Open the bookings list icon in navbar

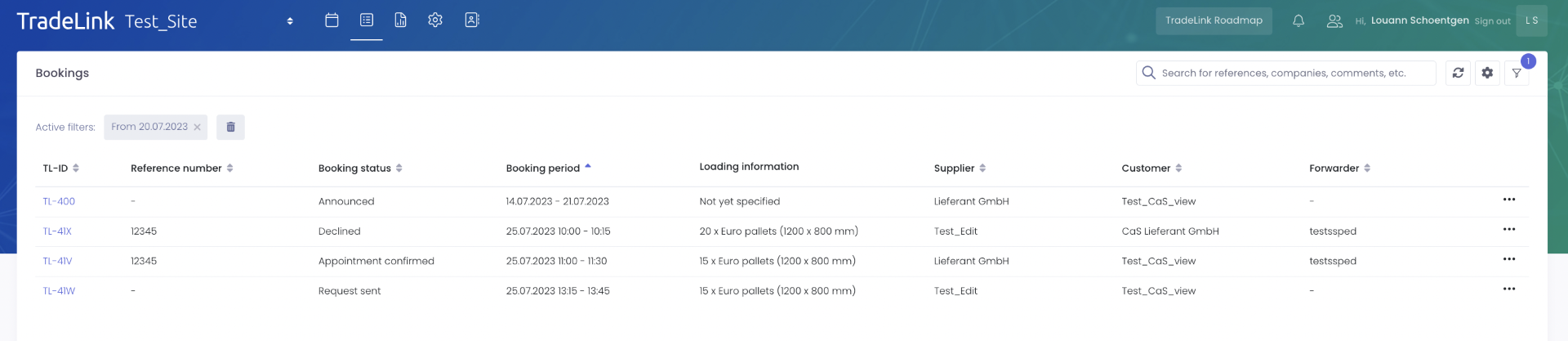pyautogui.click(x=367, y=20)
